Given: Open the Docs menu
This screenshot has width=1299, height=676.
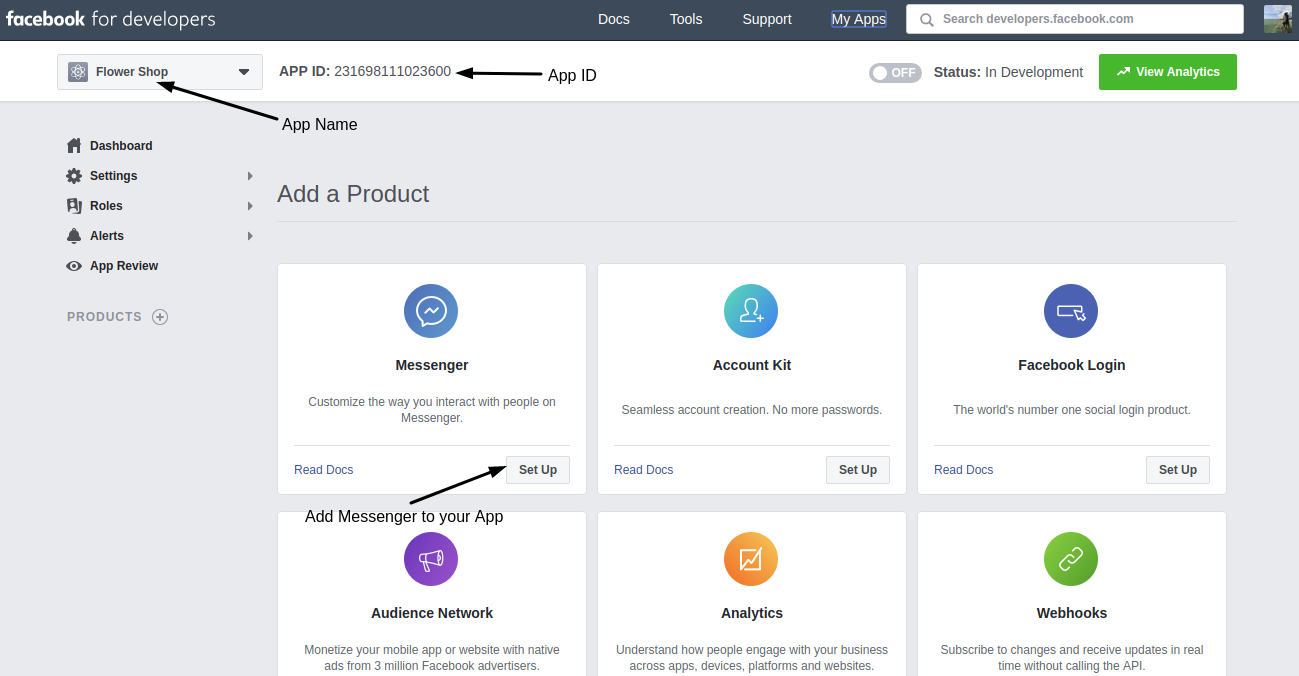Looking at the screenshot, I should pyautogui.click(x=614, y=19).
